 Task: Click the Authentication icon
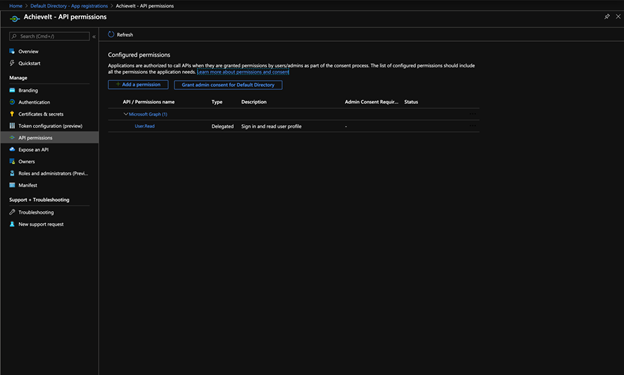[x=12, y=102]
